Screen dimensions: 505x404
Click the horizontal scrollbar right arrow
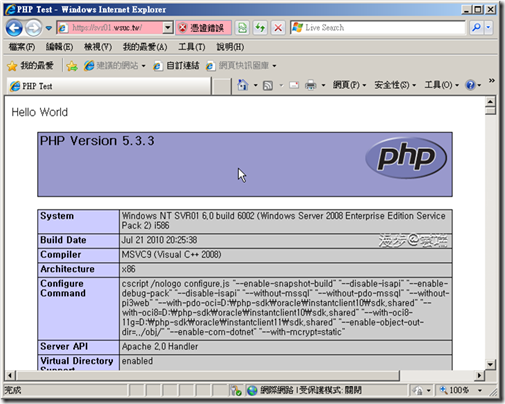[480, 376]
